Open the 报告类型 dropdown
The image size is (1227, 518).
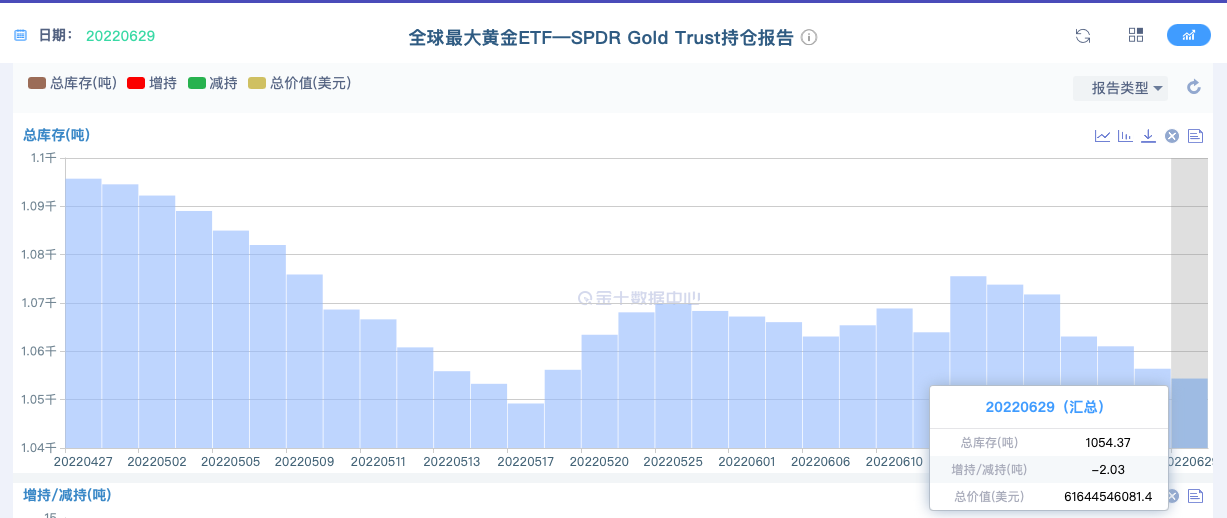point(1120,88)
